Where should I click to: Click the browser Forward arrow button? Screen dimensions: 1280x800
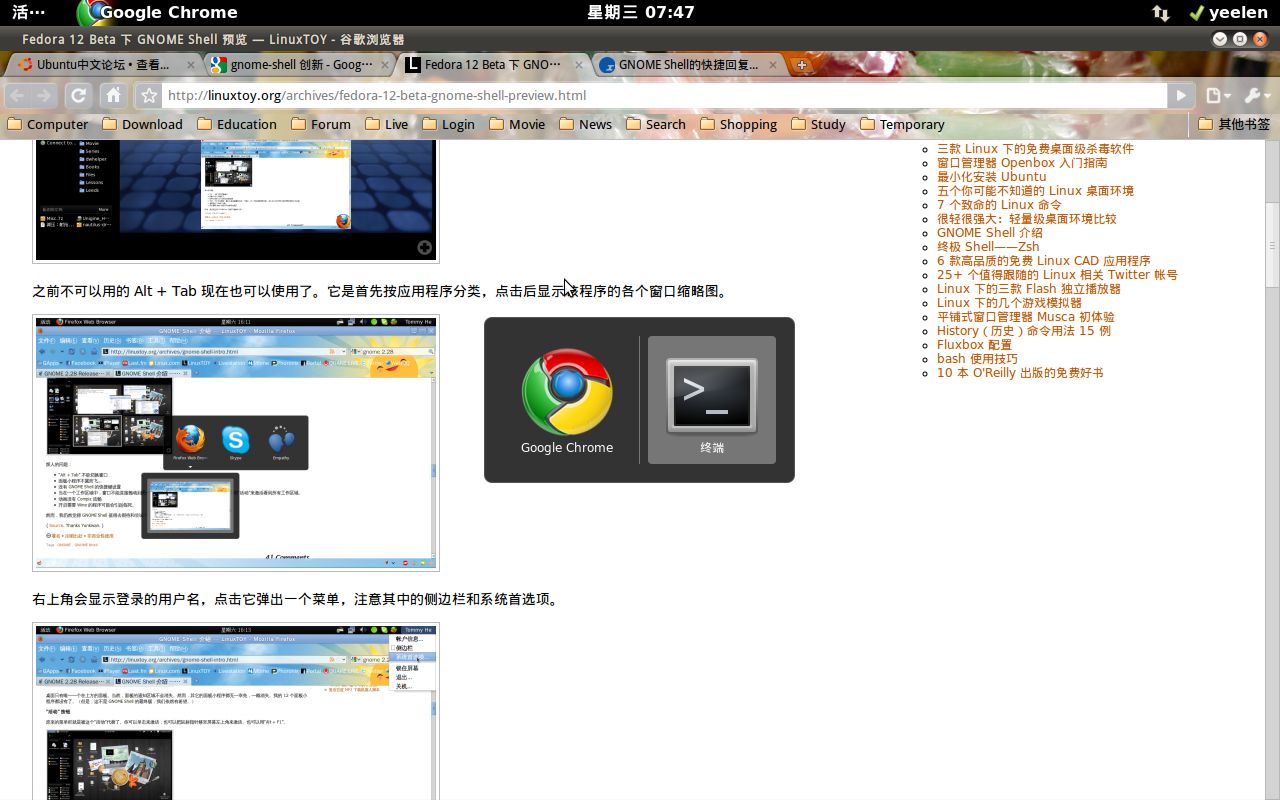[44, 95]
